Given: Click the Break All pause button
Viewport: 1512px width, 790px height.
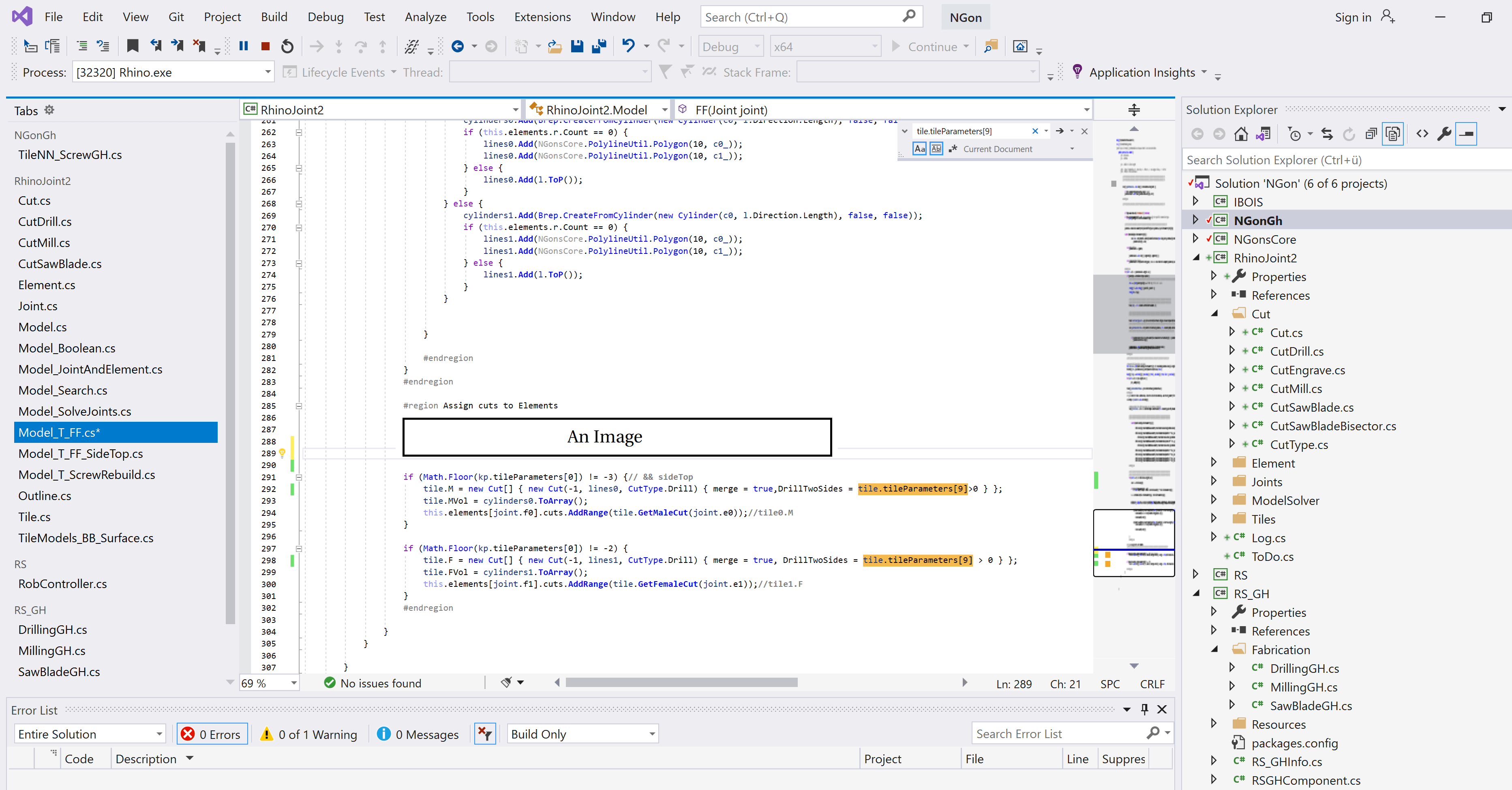Looking at the screenshot, I should pyautogui.click(x=244, y=46).
